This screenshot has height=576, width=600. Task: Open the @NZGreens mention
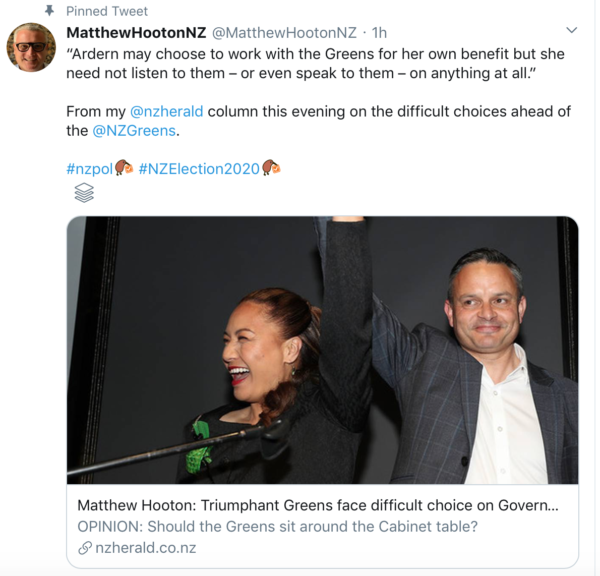[136, 130]
